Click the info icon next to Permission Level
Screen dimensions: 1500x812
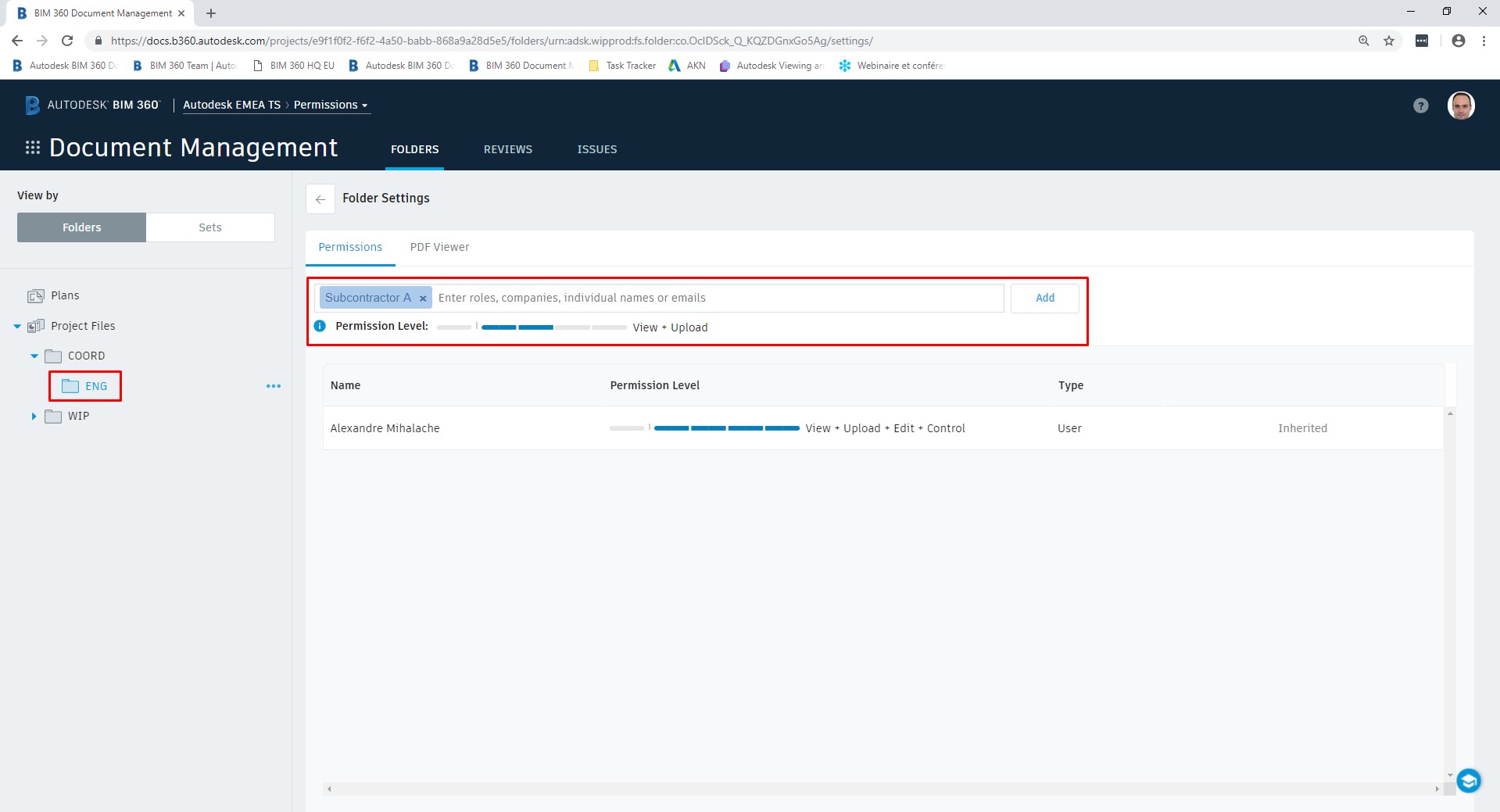(x=319, y=326)
